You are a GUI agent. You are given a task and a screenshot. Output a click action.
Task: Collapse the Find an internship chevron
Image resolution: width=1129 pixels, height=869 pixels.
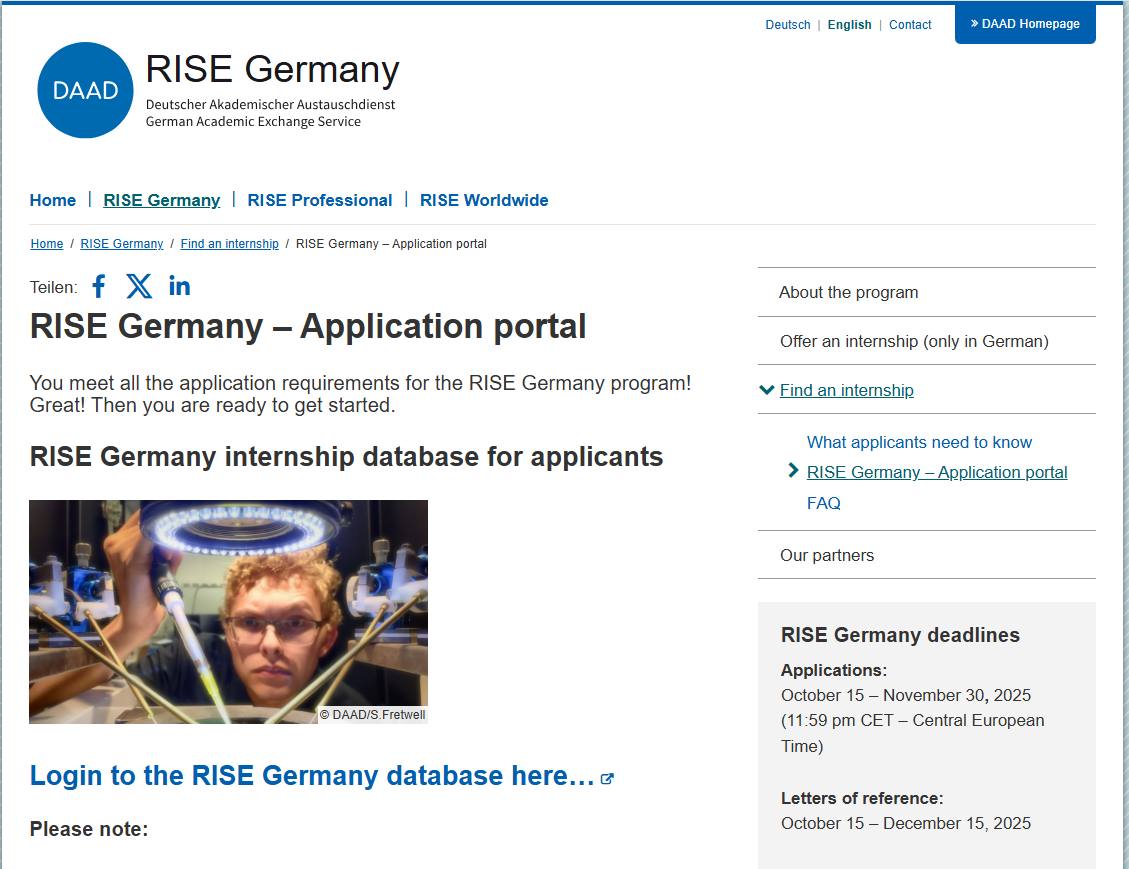point(767,390)
